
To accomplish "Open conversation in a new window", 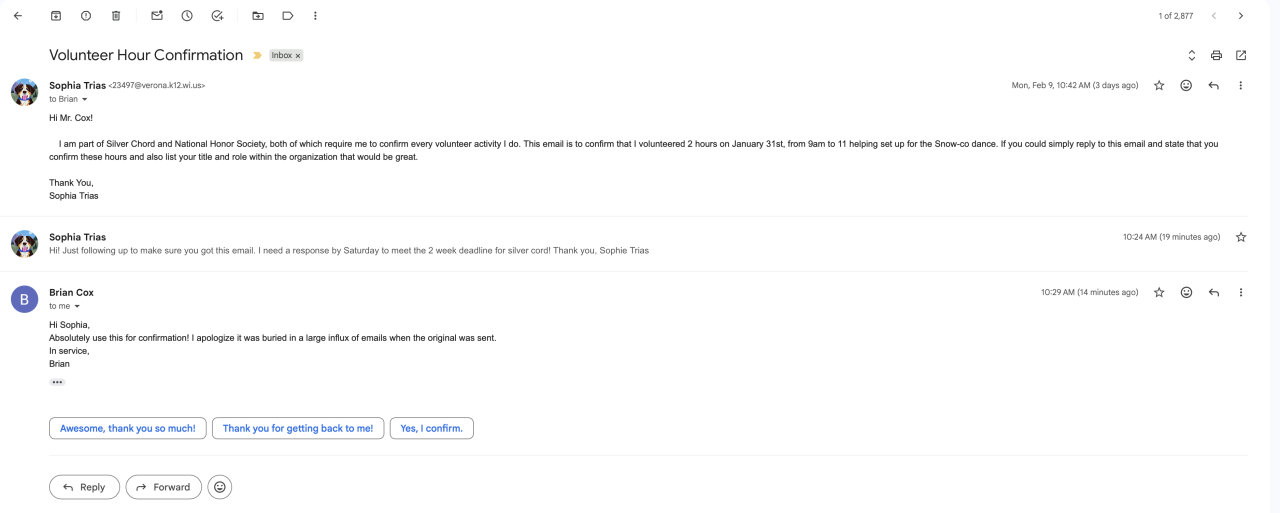I will tap(1241, 55).
